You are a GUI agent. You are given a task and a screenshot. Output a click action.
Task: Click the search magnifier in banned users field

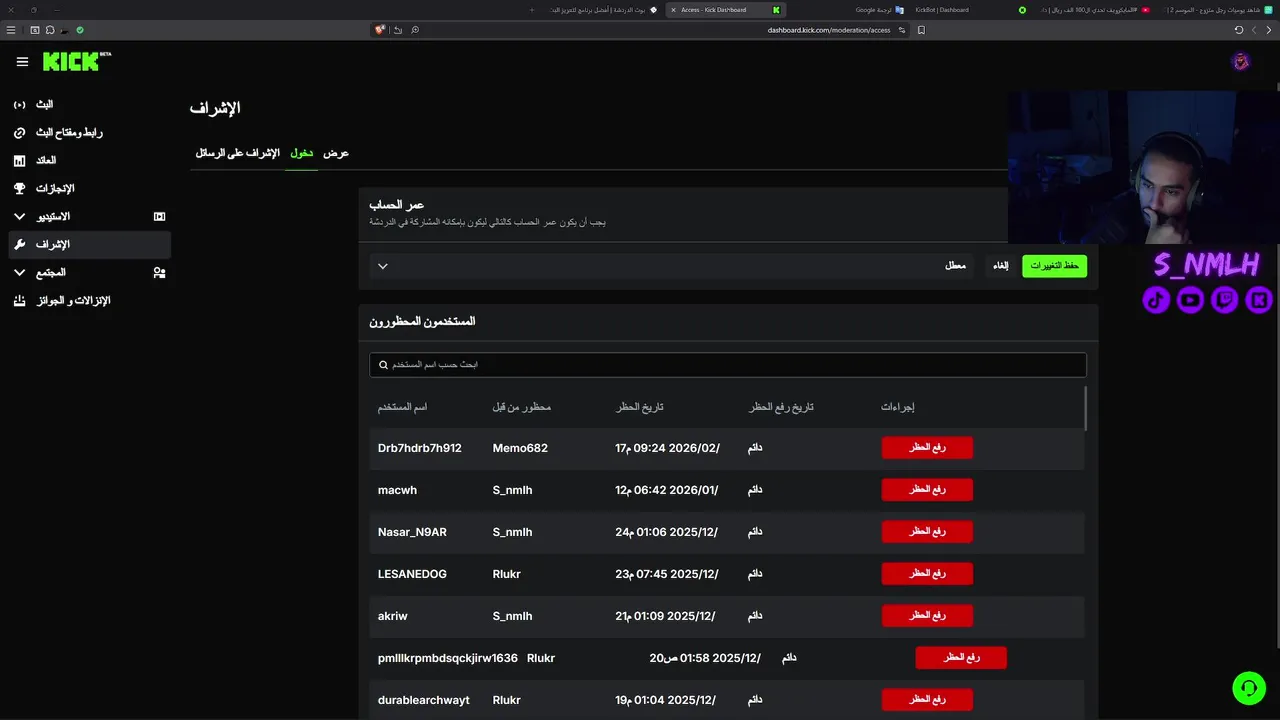[x=383, y=365]
